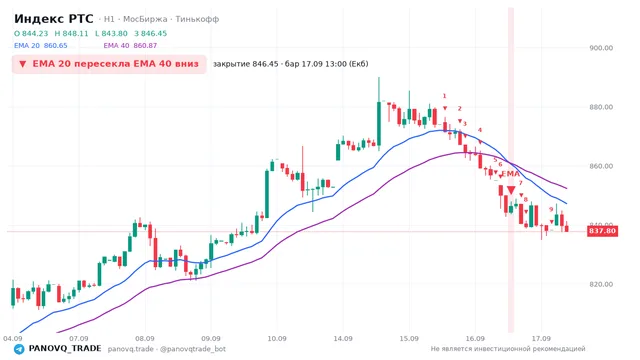Click the 09.09 date axis label
This screenshot has width=640, height=360.
tap(211, 339)
